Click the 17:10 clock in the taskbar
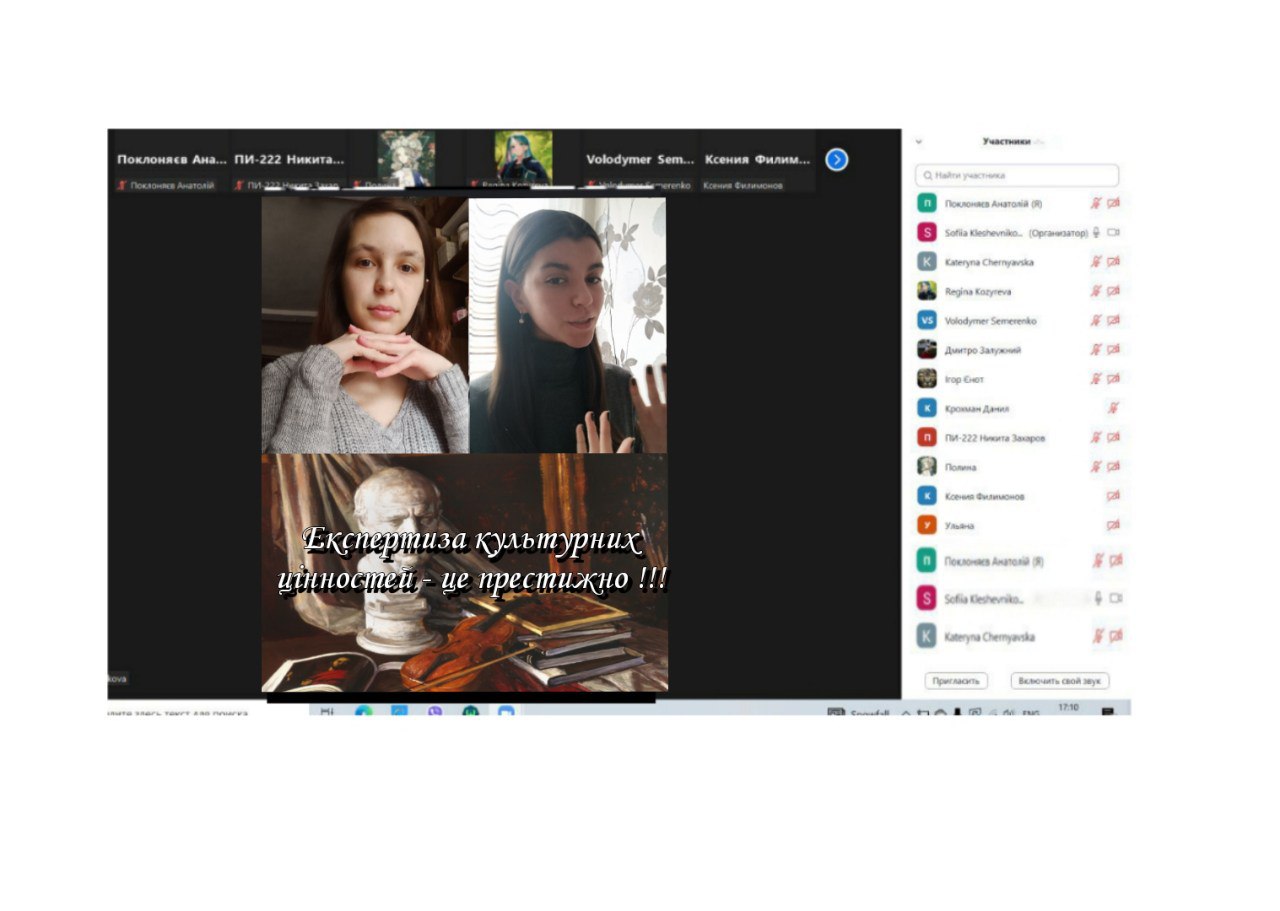1280x911 pixels. (x=1068, y=708)
